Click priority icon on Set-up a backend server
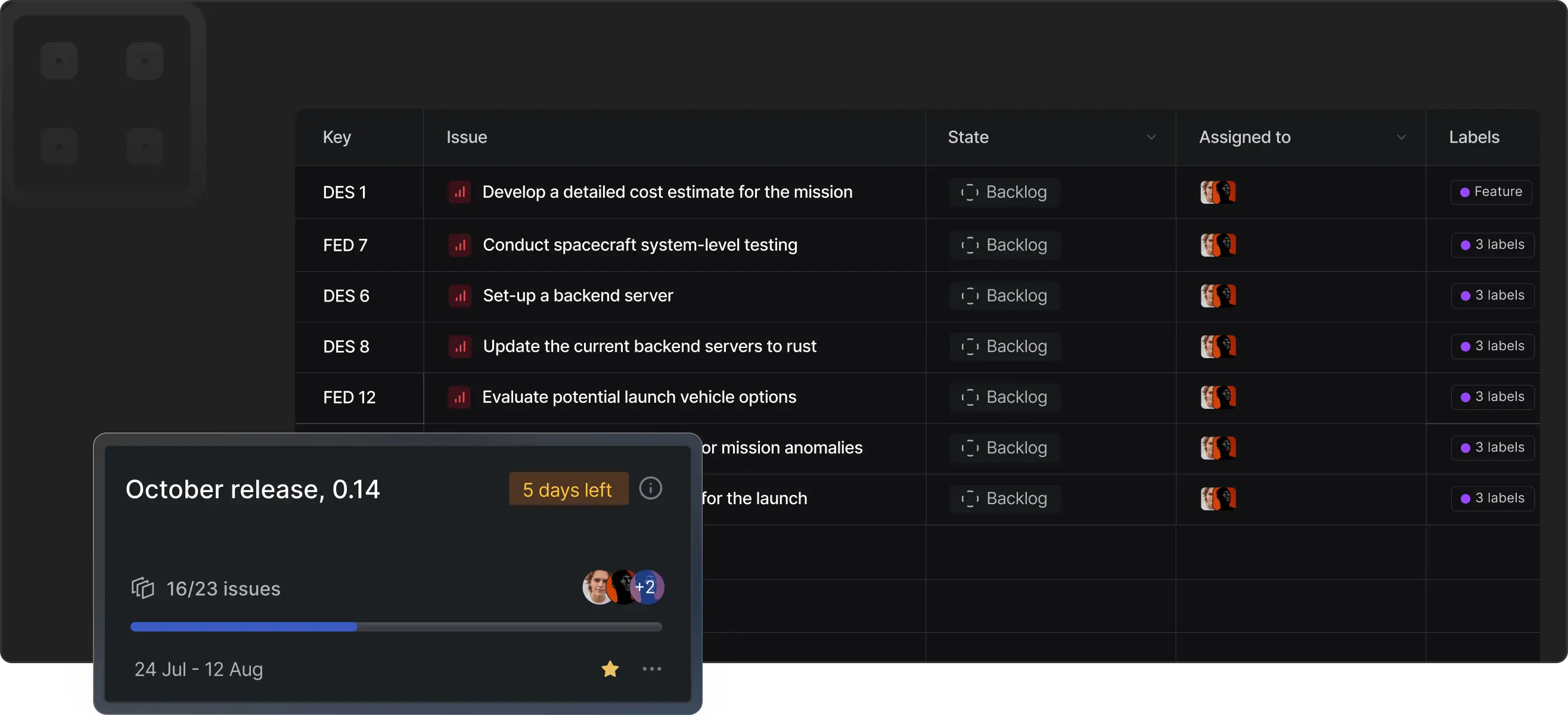1568x715 pixels. [x=460, y=296]
